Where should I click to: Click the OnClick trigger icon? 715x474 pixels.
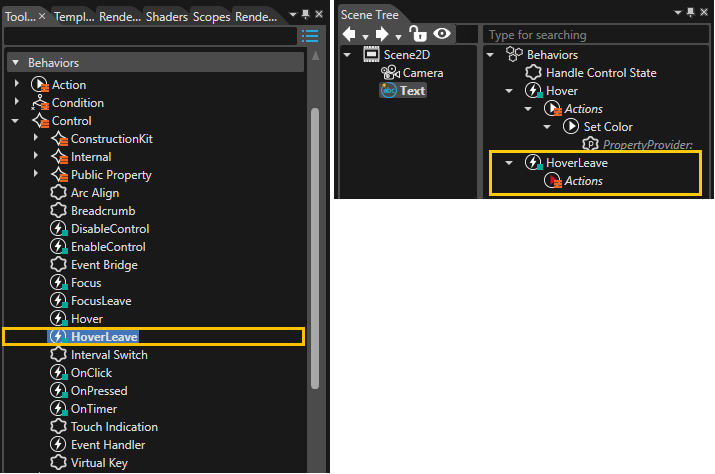click(58, 373)
